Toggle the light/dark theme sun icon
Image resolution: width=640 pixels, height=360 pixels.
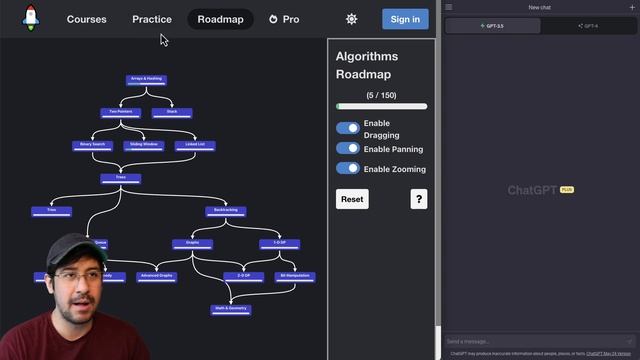click(351, 19)
